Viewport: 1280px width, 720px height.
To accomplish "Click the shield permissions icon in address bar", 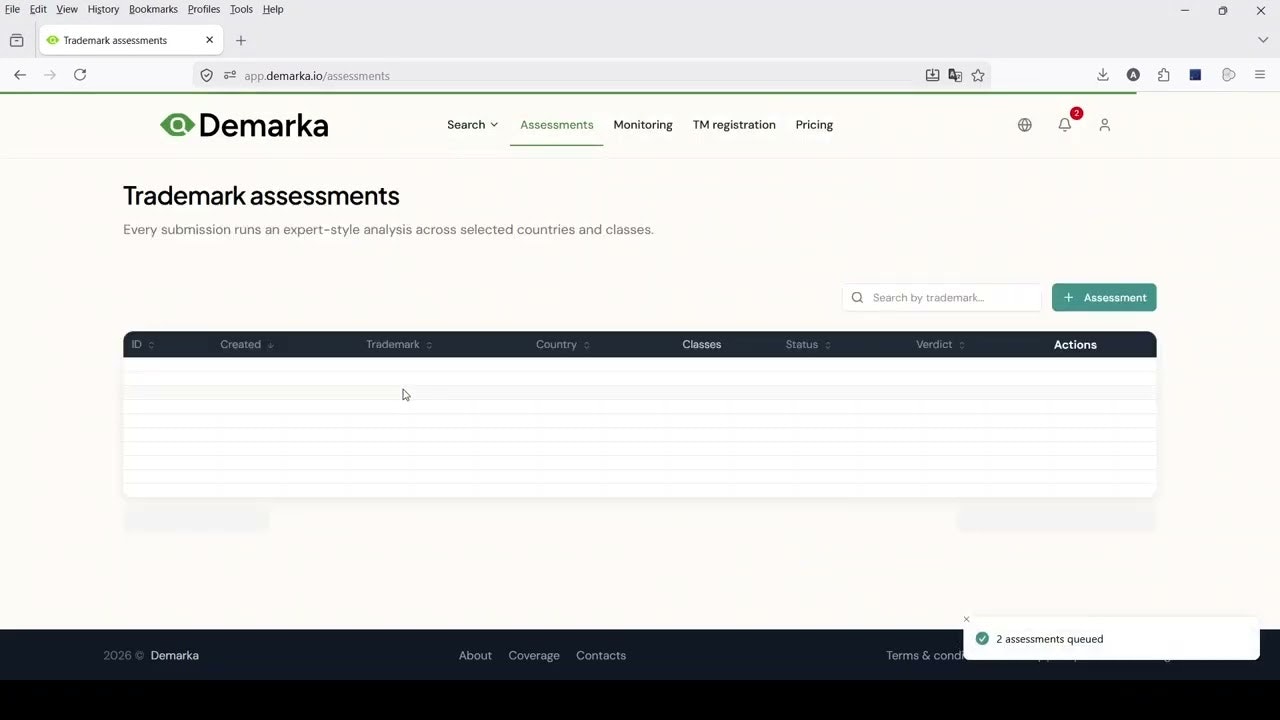I will point(206,75).
